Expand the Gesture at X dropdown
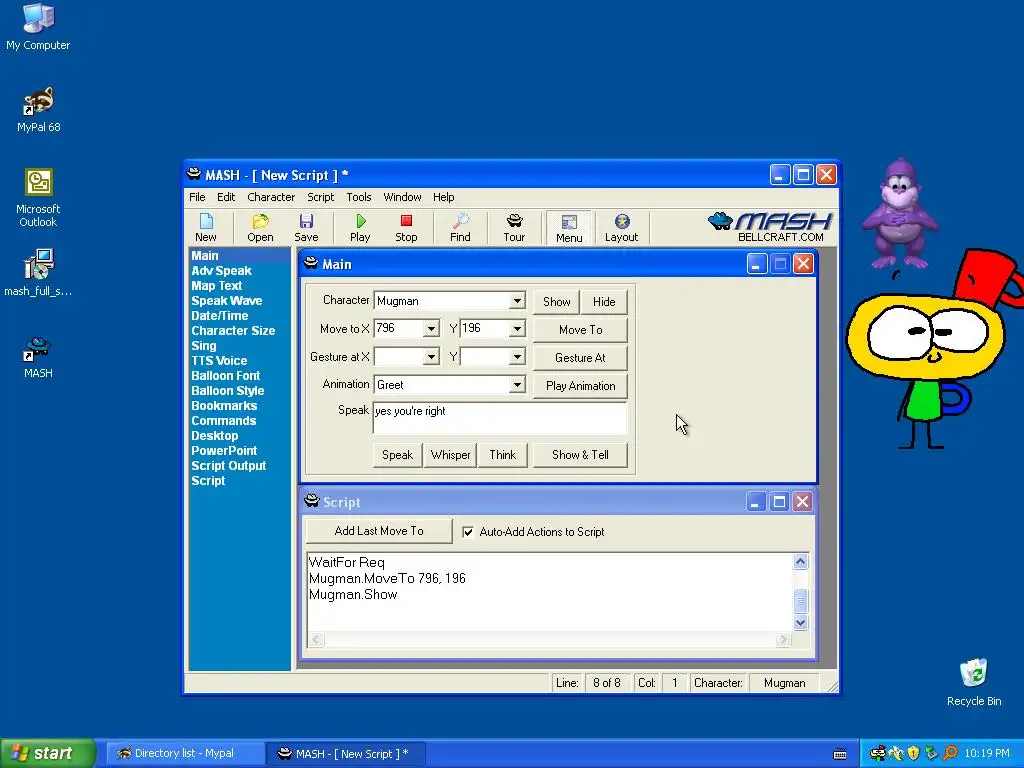This screenshot has height=768, width=1024. (431, 357)
